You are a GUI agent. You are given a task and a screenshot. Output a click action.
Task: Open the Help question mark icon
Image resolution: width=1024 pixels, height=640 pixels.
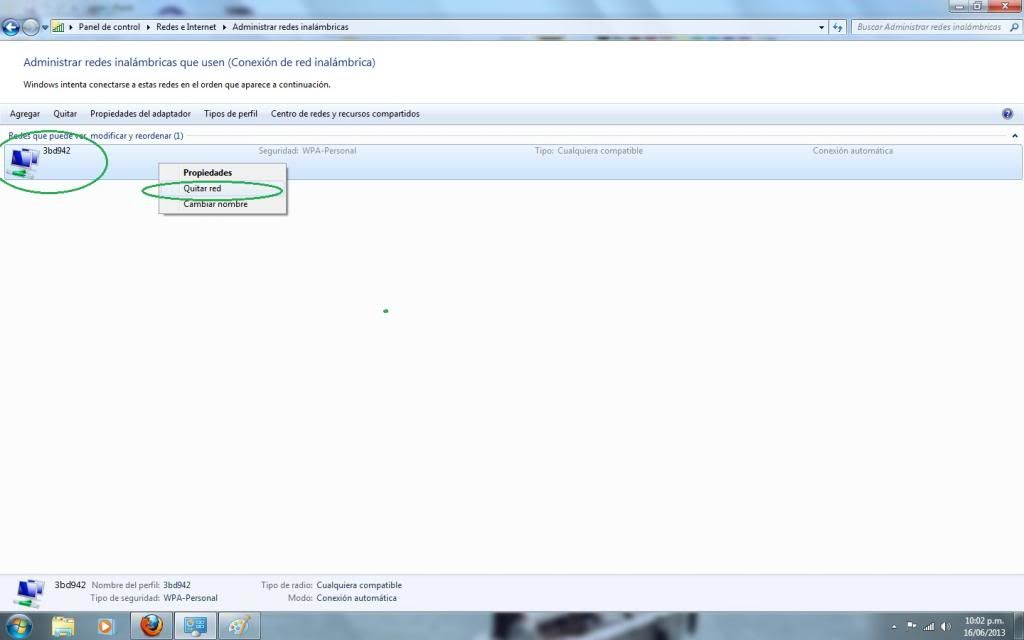tap(1008, 114)
